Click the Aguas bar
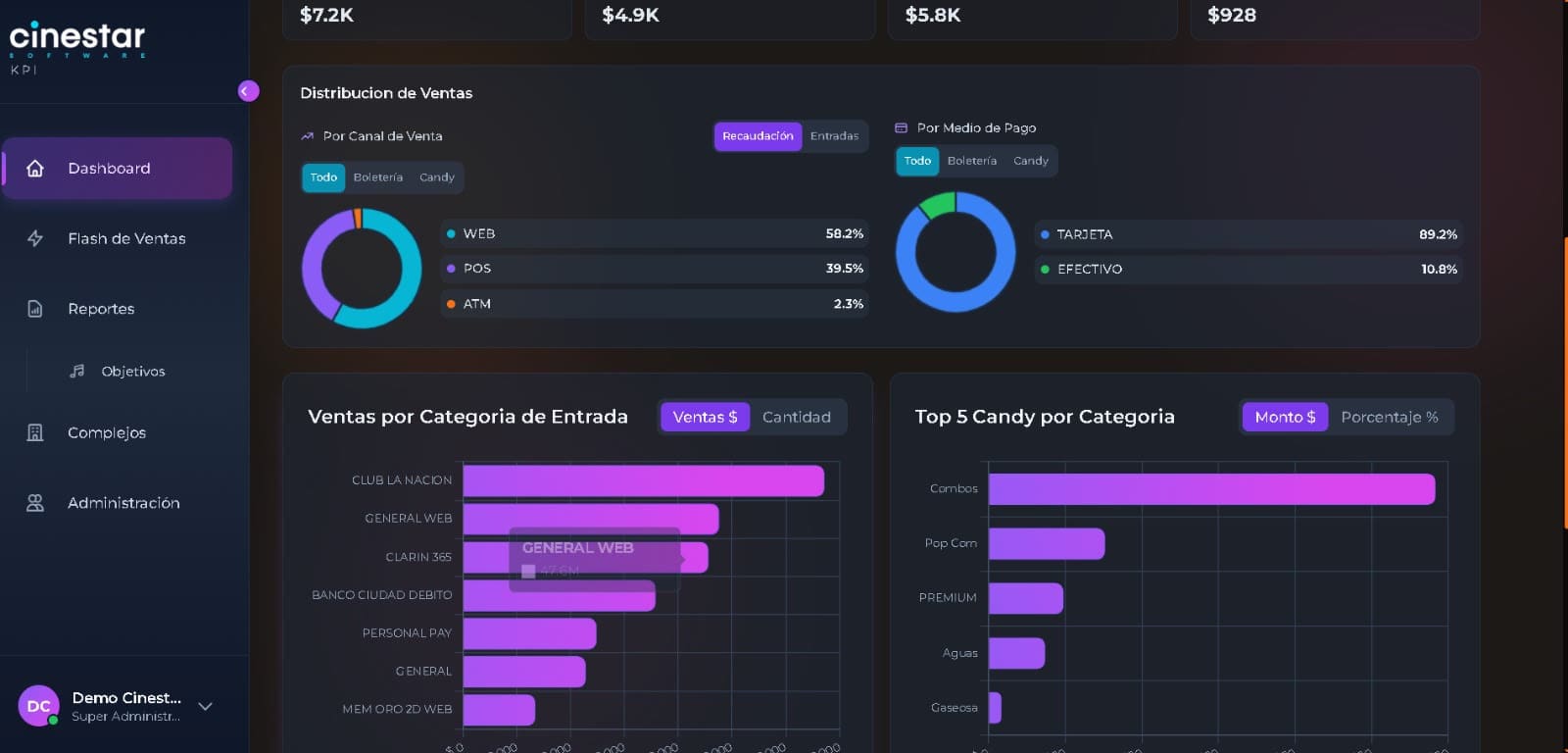Viewport: 1568px width, 753px height. coord(1016,653)
